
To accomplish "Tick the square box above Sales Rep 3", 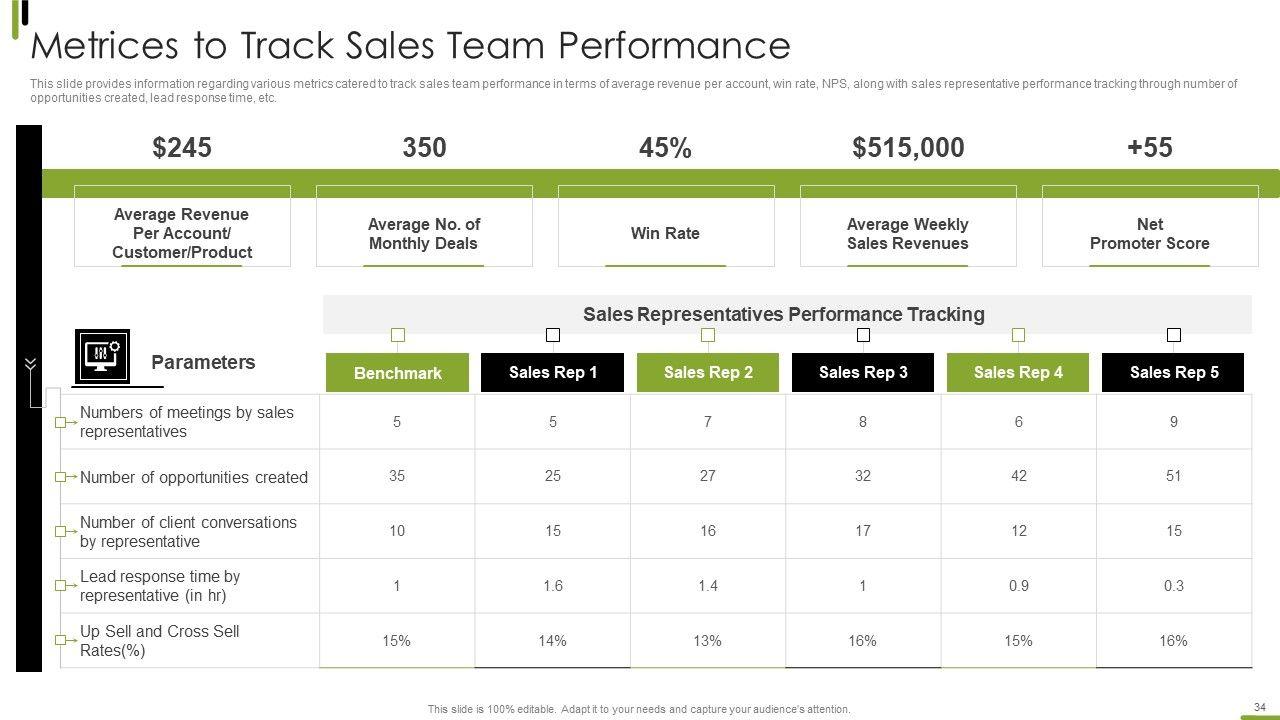I will [x=864, y=335].
